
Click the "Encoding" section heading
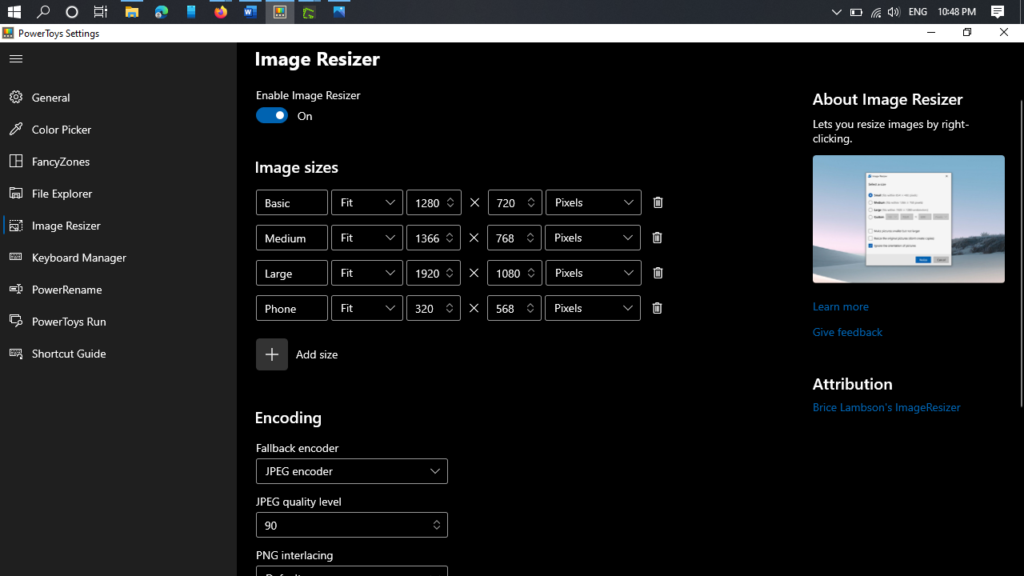pos(288,418)
